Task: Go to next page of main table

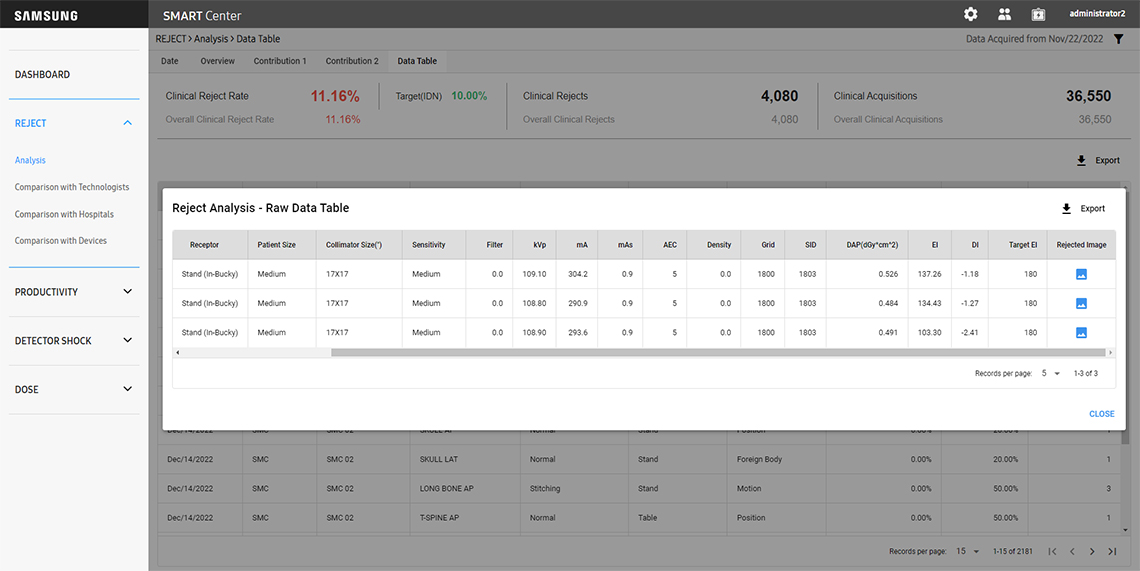Action: [x=1092, y=551]
